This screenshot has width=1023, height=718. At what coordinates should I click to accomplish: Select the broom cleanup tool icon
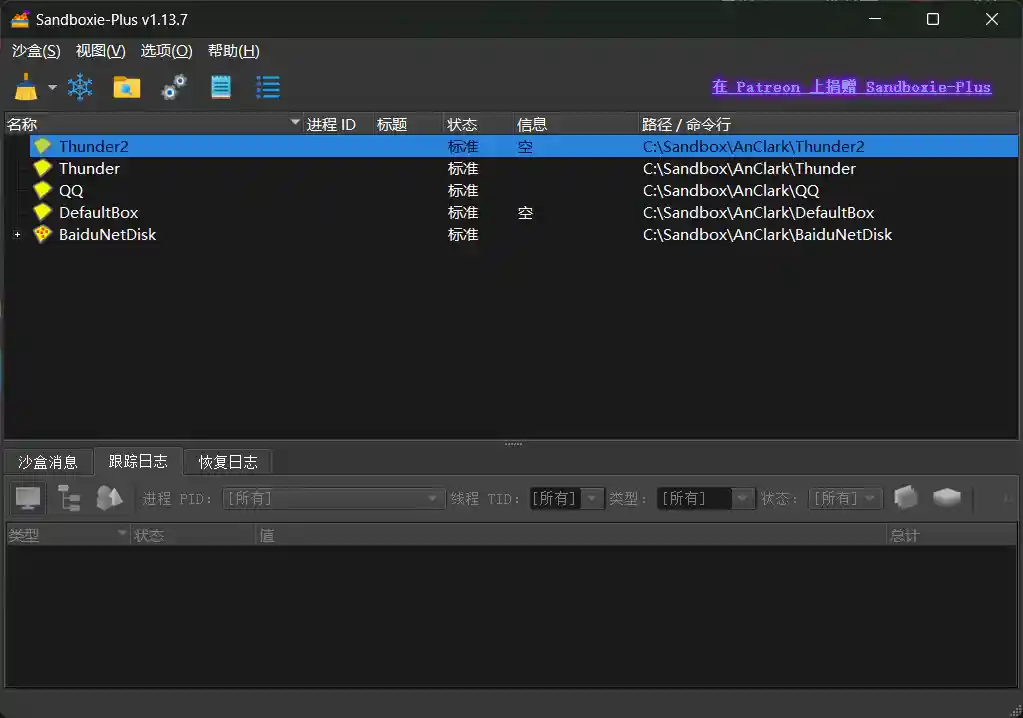(x=25, y=87)
